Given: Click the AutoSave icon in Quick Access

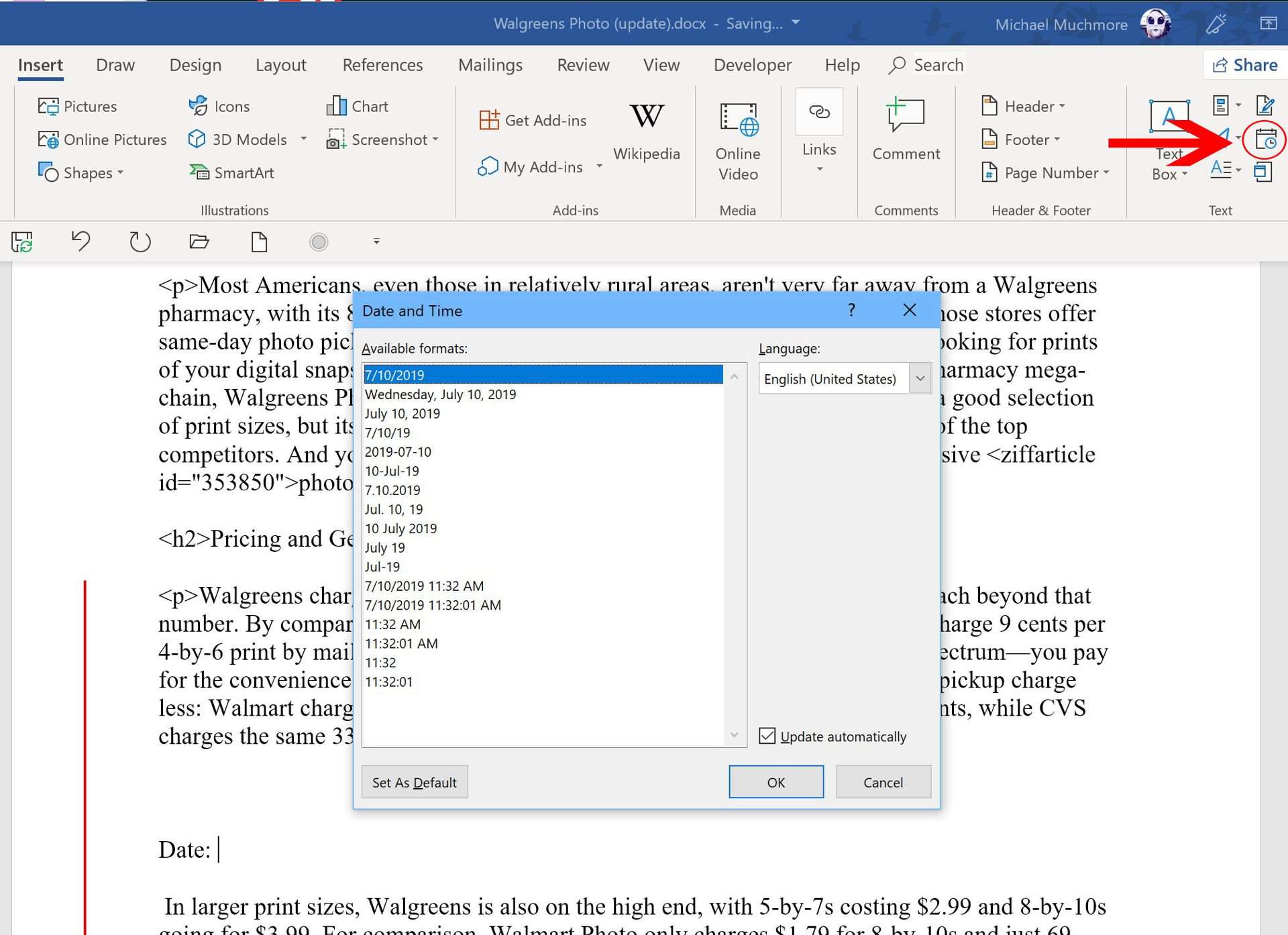Looking at the screenshot, I should [x=22, y=241].
